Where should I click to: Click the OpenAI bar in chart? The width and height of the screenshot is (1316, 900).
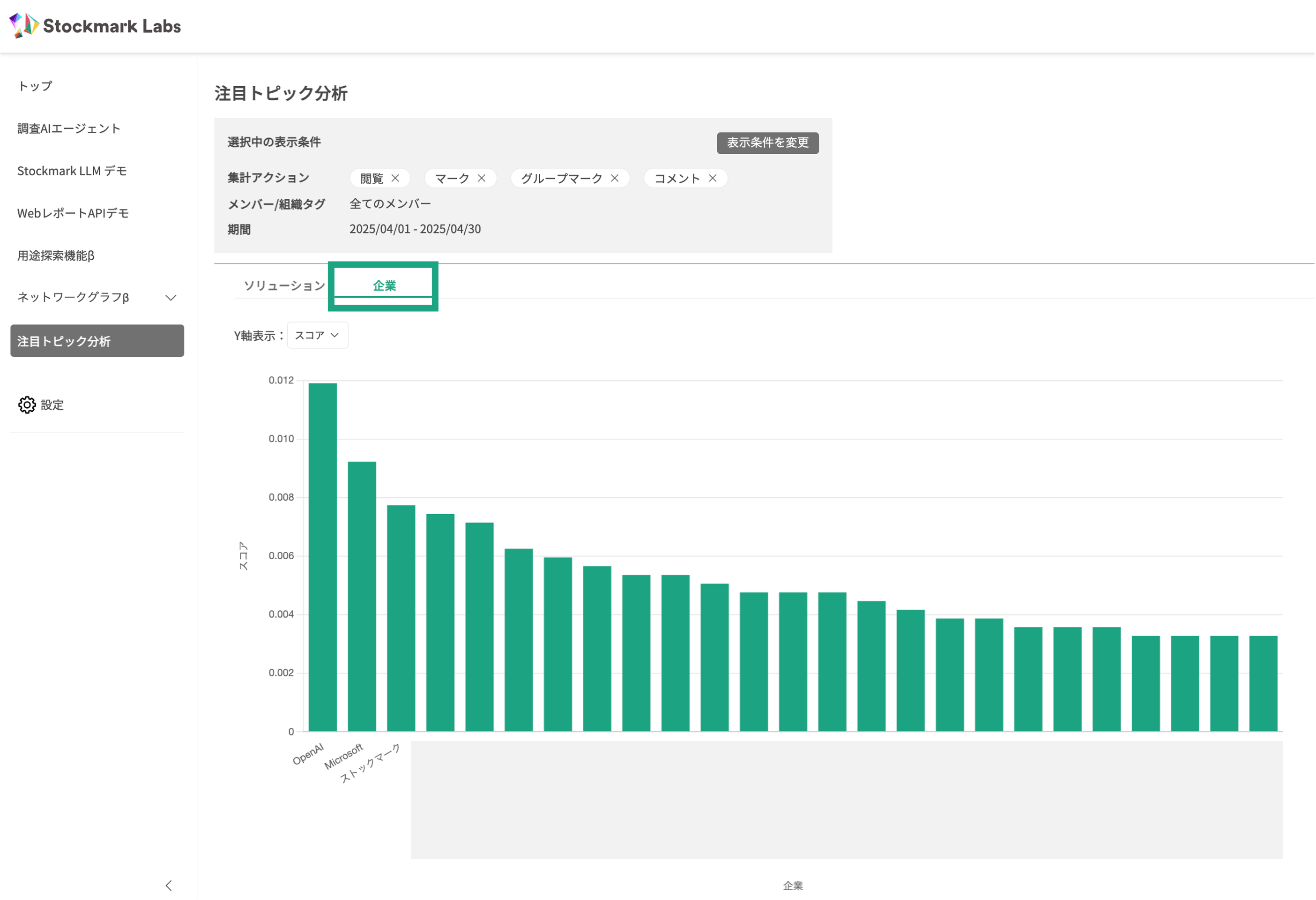point(323,558)
